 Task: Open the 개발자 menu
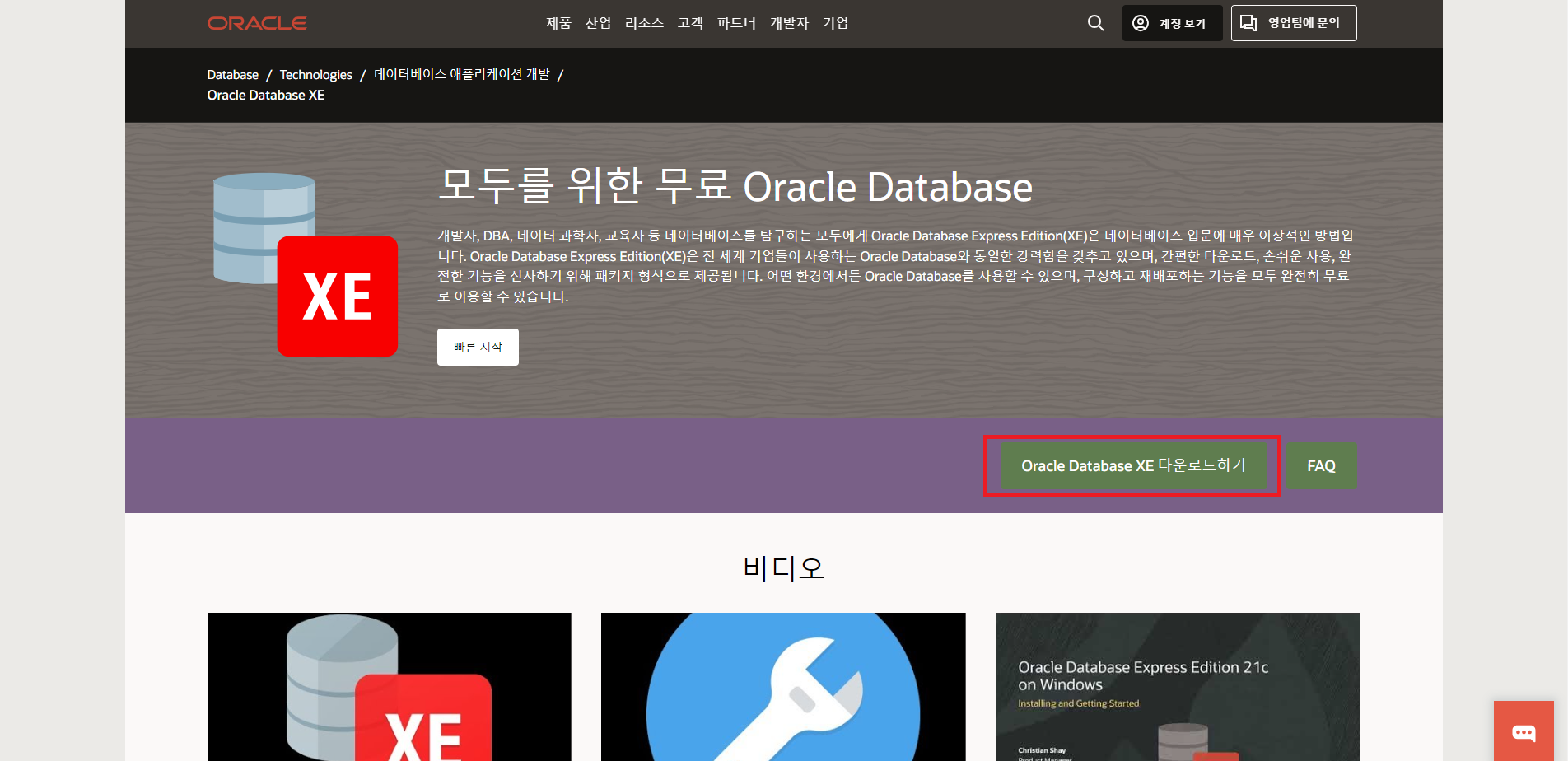(x=789, y=23)
